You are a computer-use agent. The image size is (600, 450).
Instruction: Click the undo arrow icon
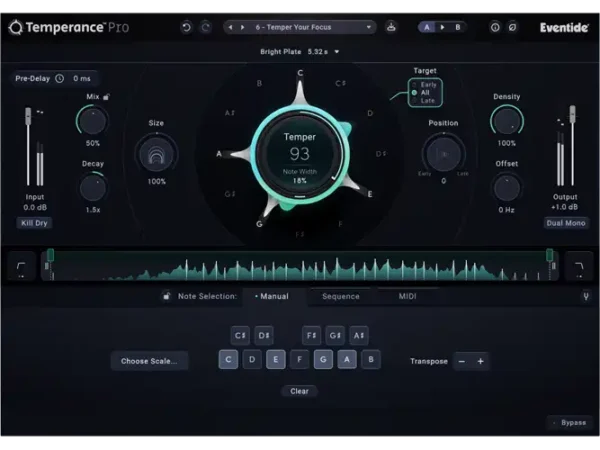pos(186,27)
